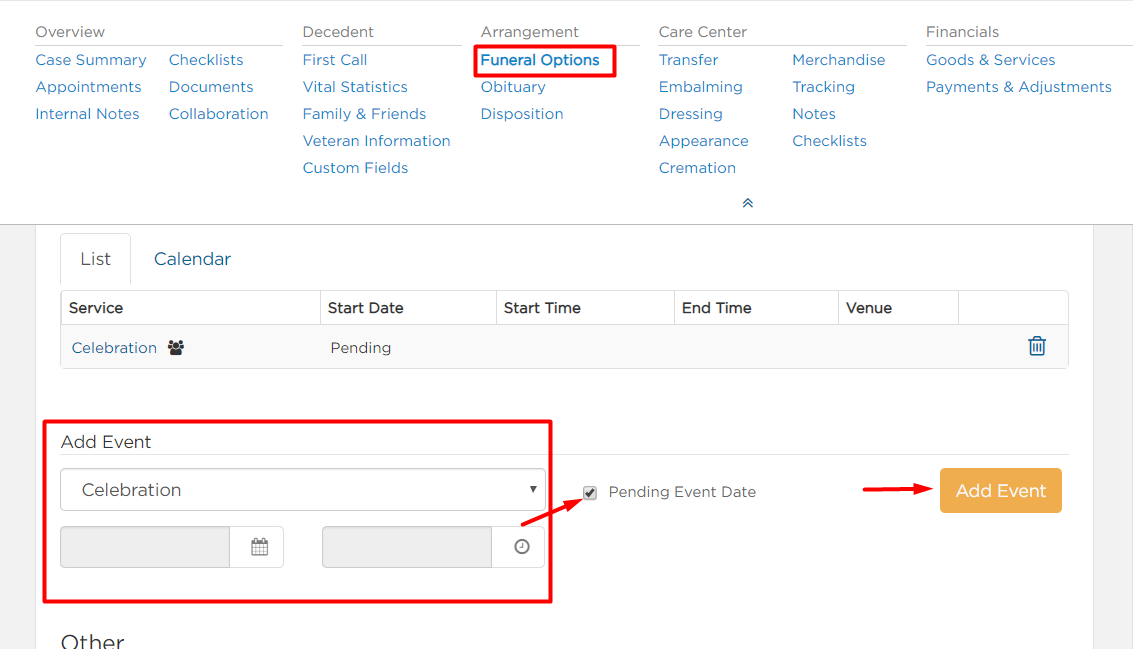This screenshot has width=1133, height=649.
Task: Open Cremation page
Action: (x=697, y=168)
